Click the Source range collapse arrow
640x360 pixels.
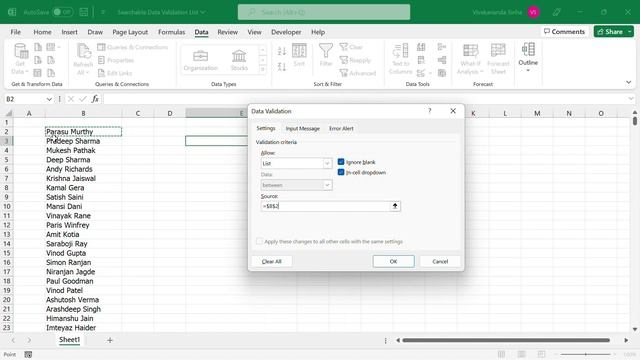395,206
